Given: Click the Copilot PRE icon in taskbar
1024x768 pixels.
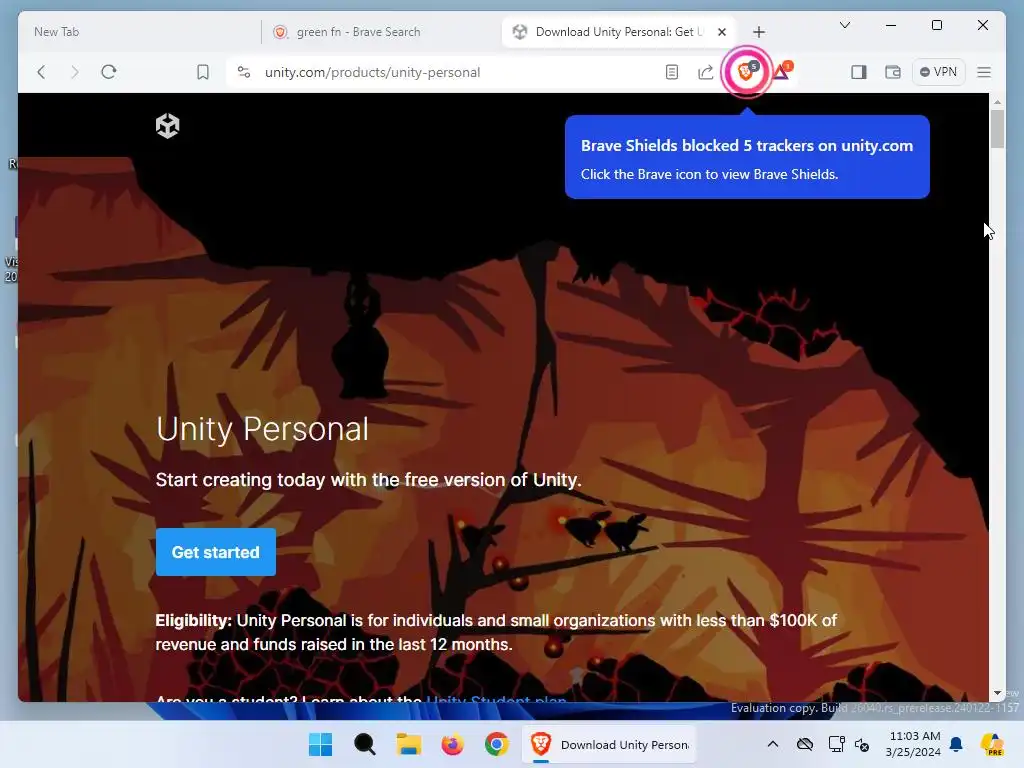Looking at the screenshot, I should [x=992, y=744].
